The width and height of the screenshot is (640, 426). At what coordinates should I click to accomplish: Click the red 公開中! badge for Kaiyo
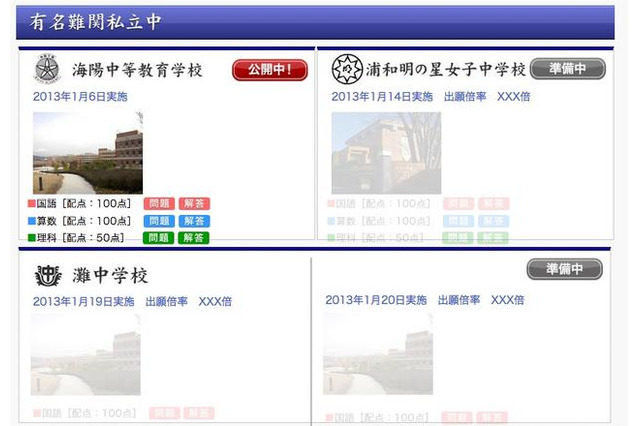point(270,70)
